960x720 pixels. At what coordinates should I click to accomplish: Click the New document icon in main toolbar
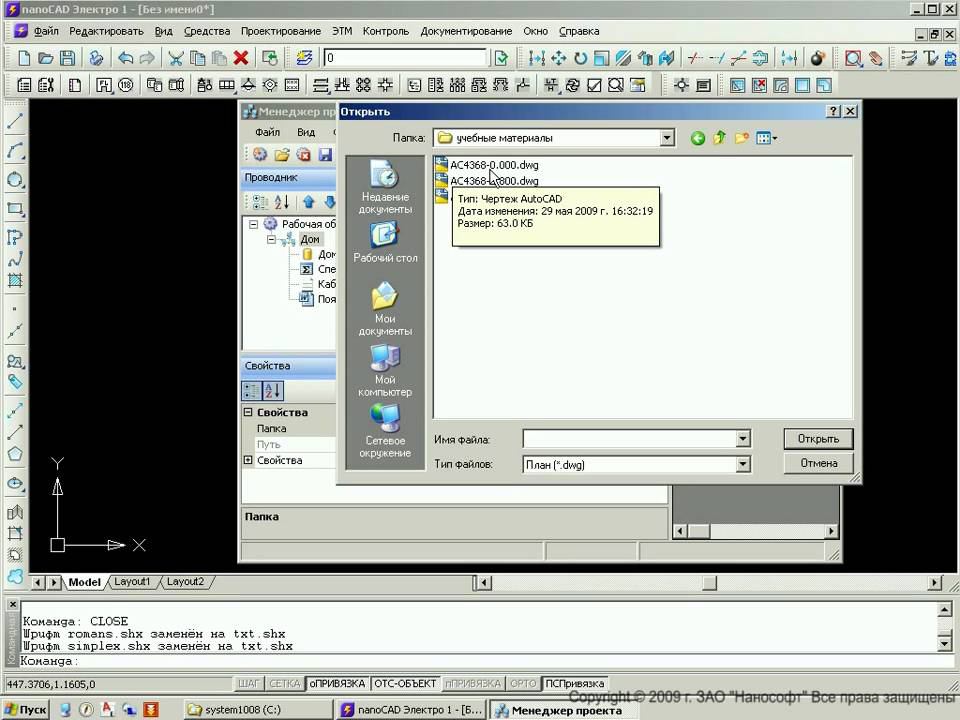click(x=24, y=58)
